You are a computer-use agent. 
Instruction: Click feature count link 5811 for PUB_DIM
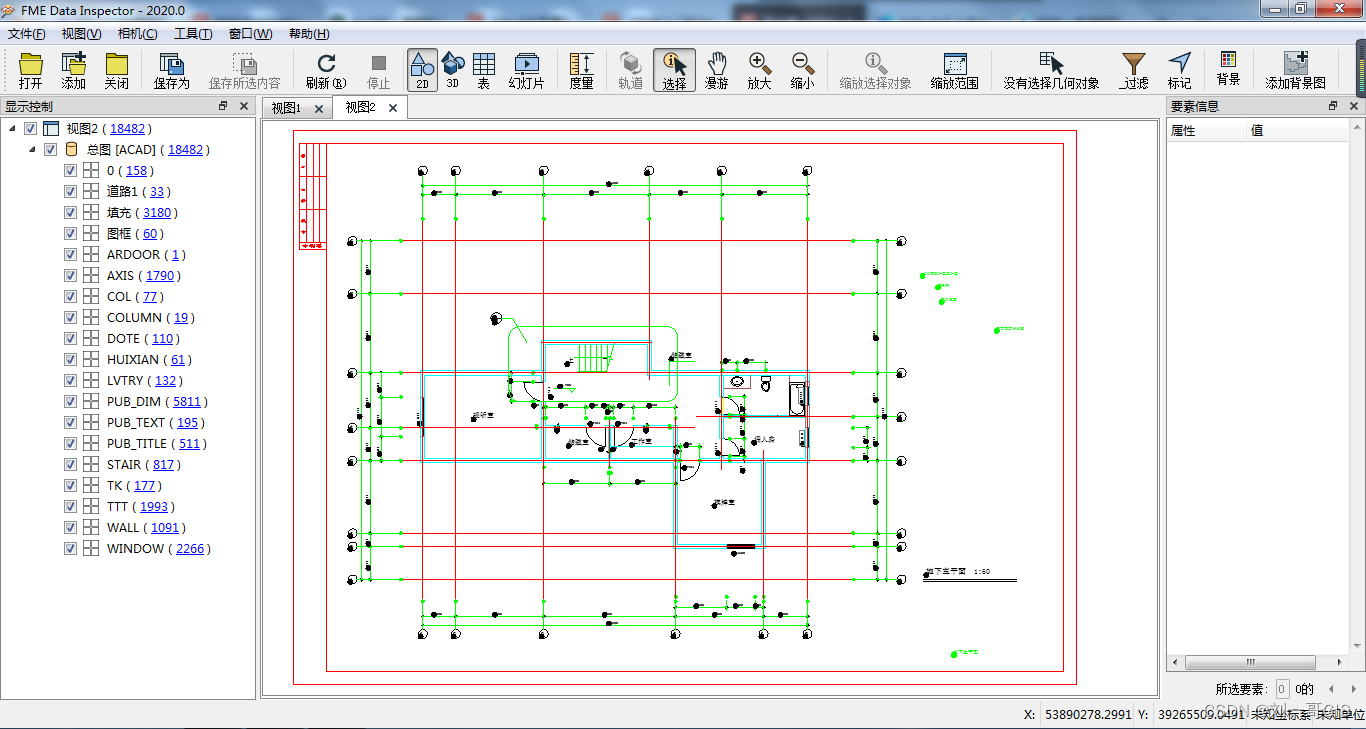[187, 401]
